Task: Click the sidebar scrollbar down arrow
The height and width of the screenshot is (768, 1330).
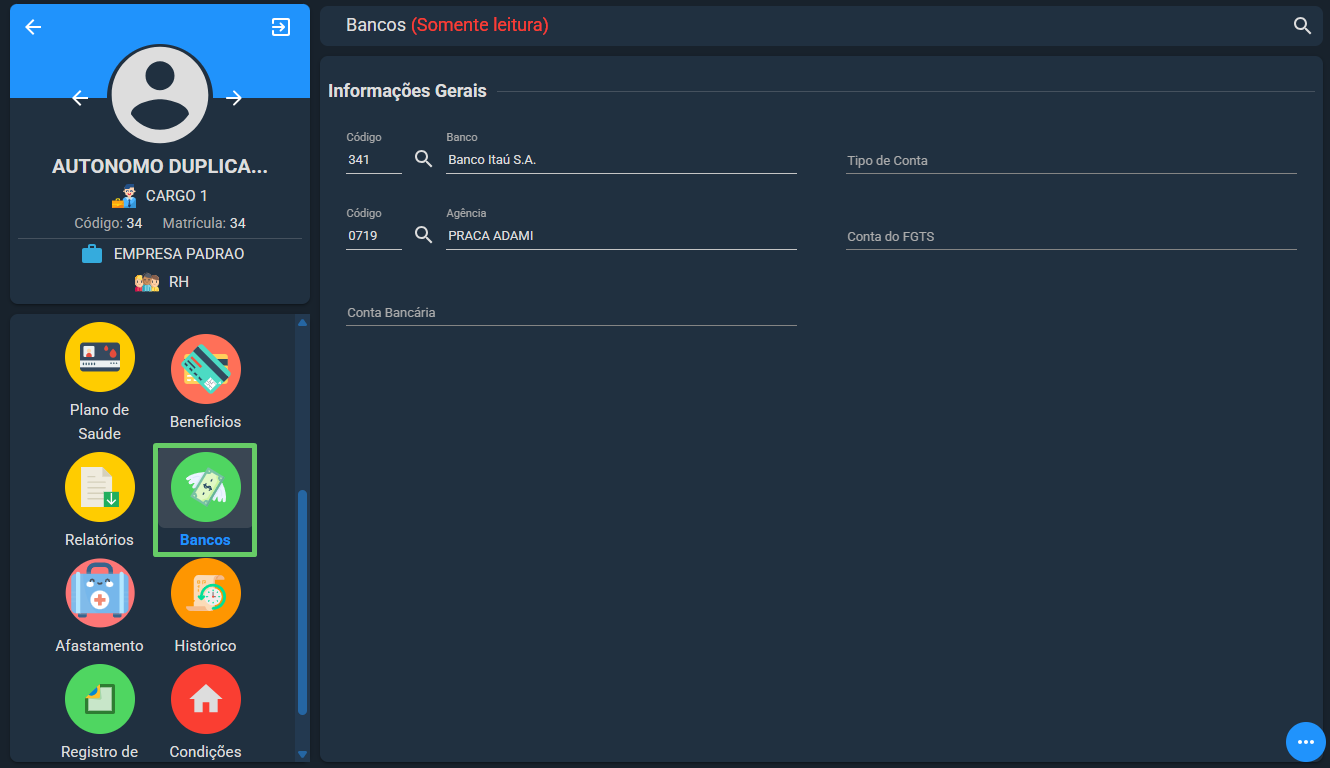Action: coord(303,754)
